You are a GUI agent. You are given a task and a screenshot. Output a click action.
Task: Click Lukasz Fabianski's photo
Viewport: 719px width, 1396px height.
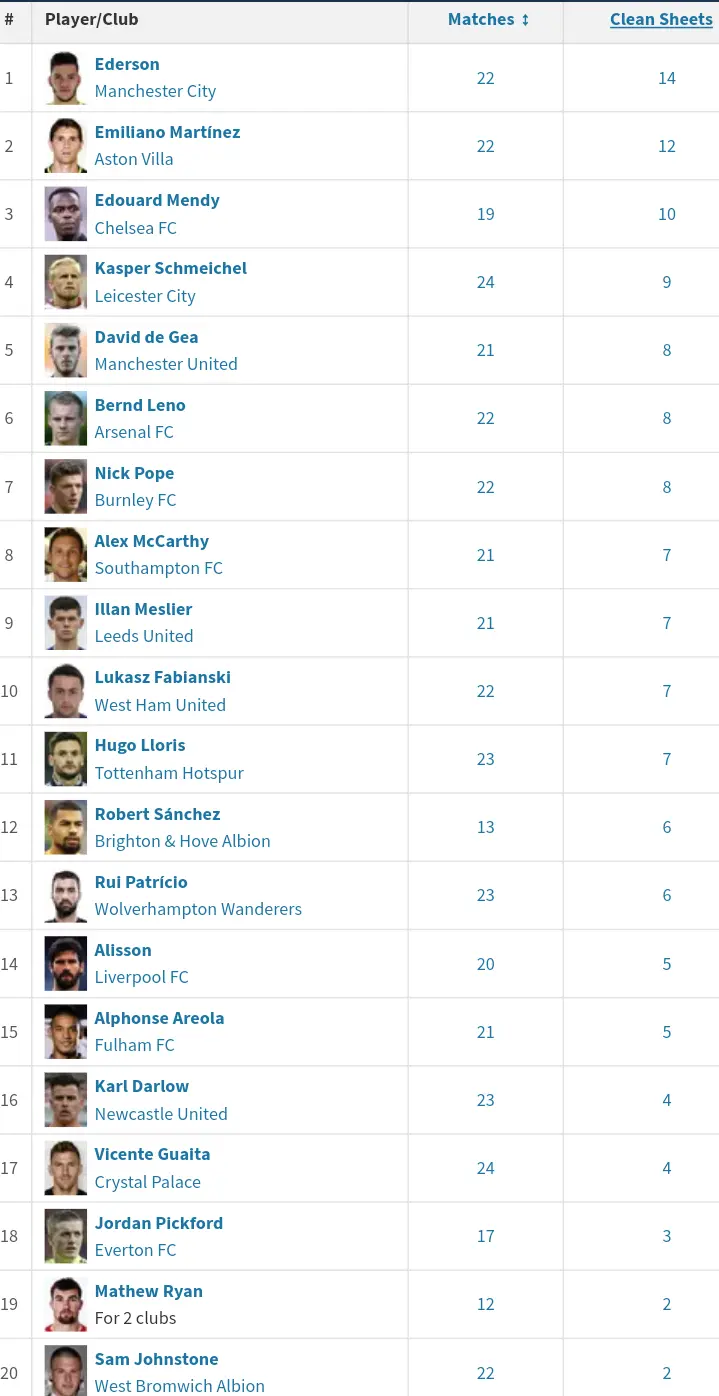point(66,691)
